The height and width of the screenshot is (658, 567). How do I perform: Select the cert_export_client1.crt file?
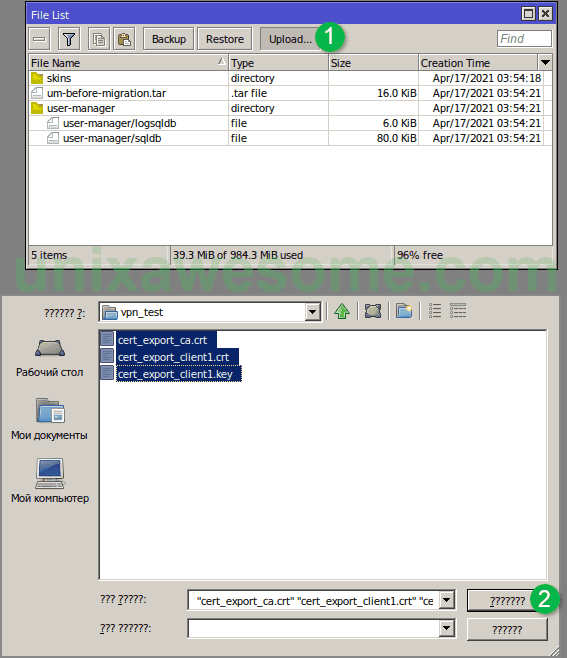point(173,357)
